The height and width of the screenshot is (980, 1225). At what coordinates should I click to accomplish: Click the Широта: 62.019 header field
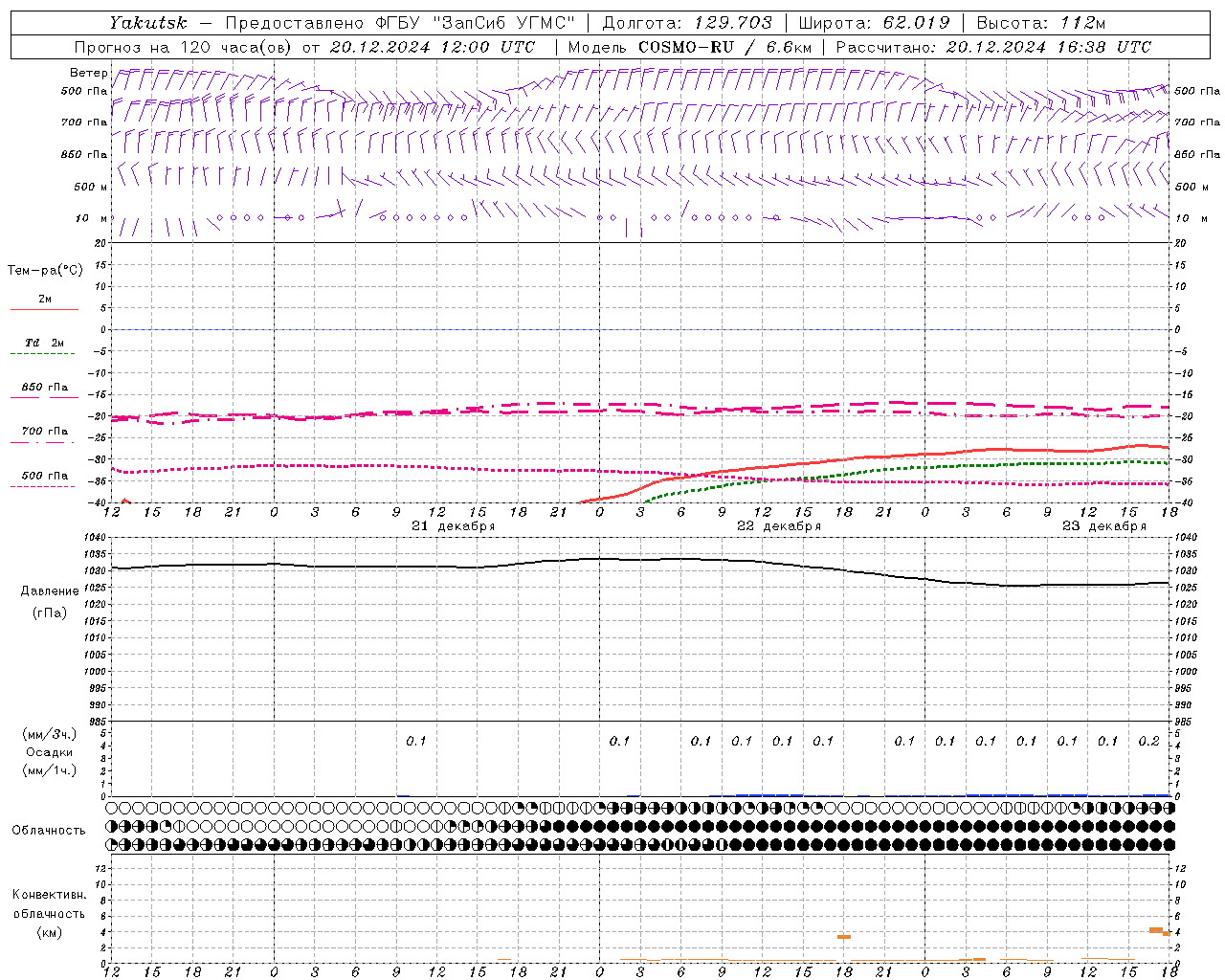coord(874,23)
